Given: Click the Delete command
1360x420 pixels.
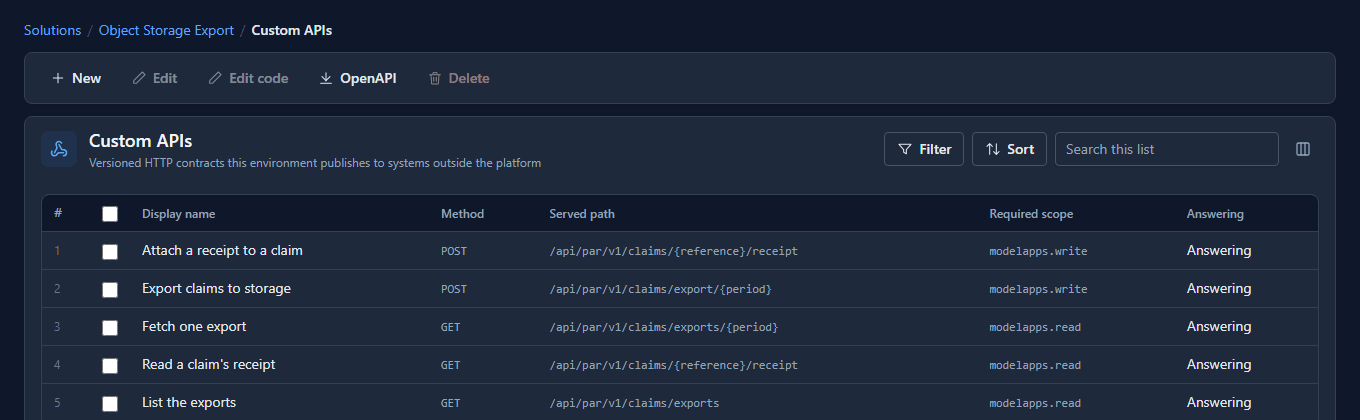Looking at the screenshot, I should [x=459, y=78].
